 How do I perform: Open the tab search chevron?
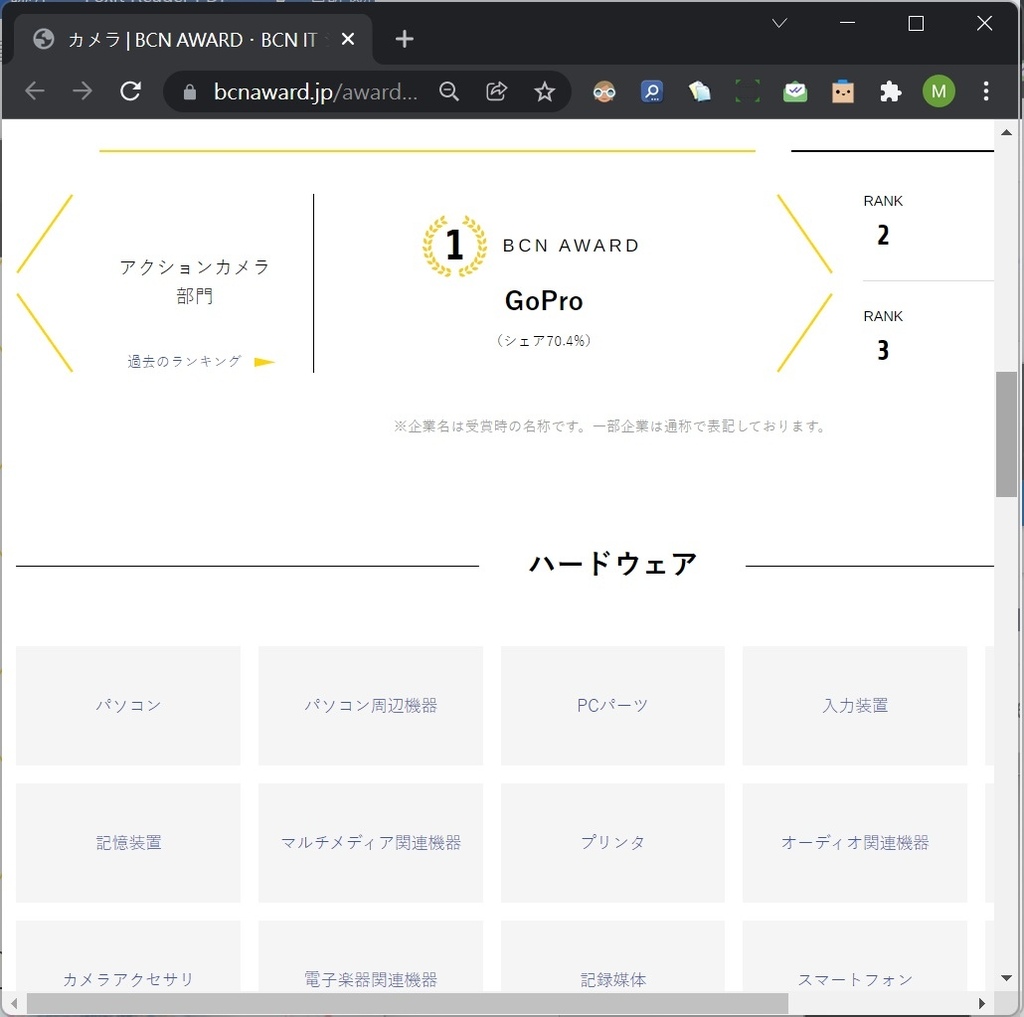[x=779, y=24]
